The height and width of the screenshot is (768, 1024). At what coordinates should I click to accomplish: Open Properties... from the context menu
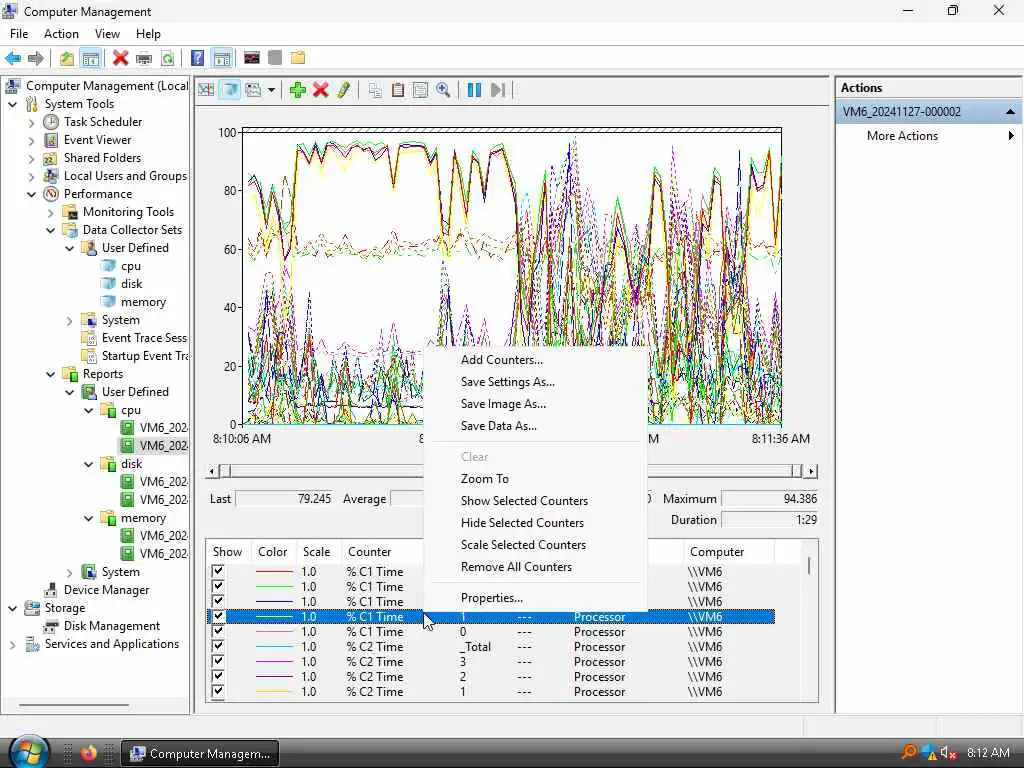click(x=492, y=598)
